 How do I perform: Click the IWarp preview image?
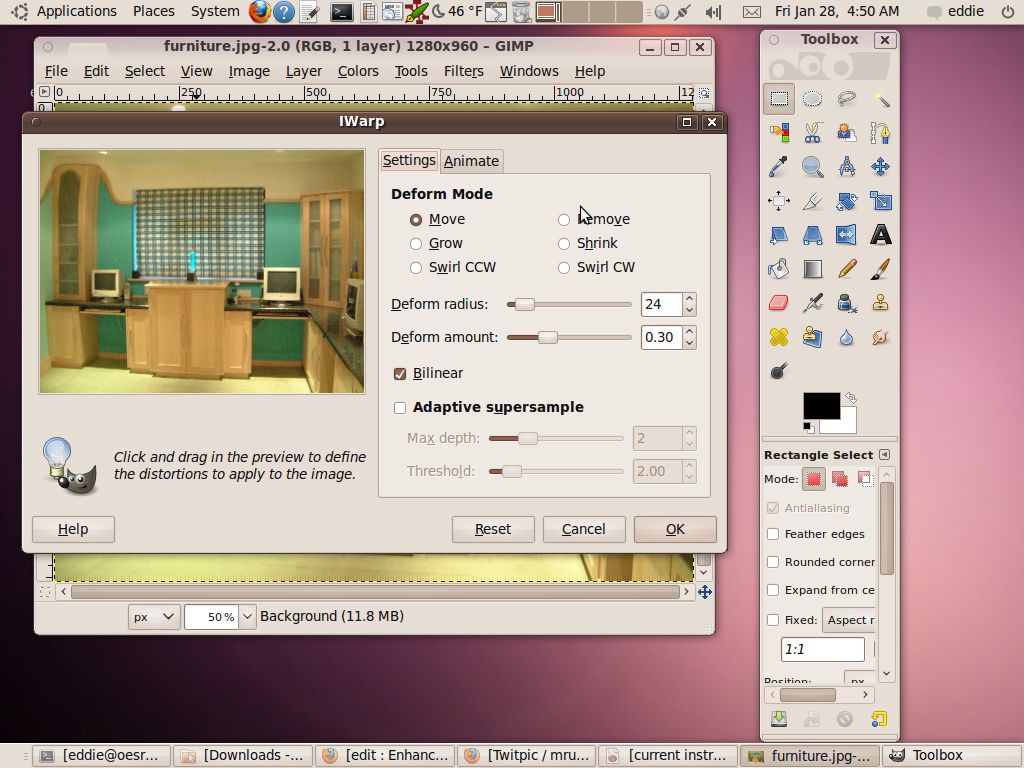202,272
